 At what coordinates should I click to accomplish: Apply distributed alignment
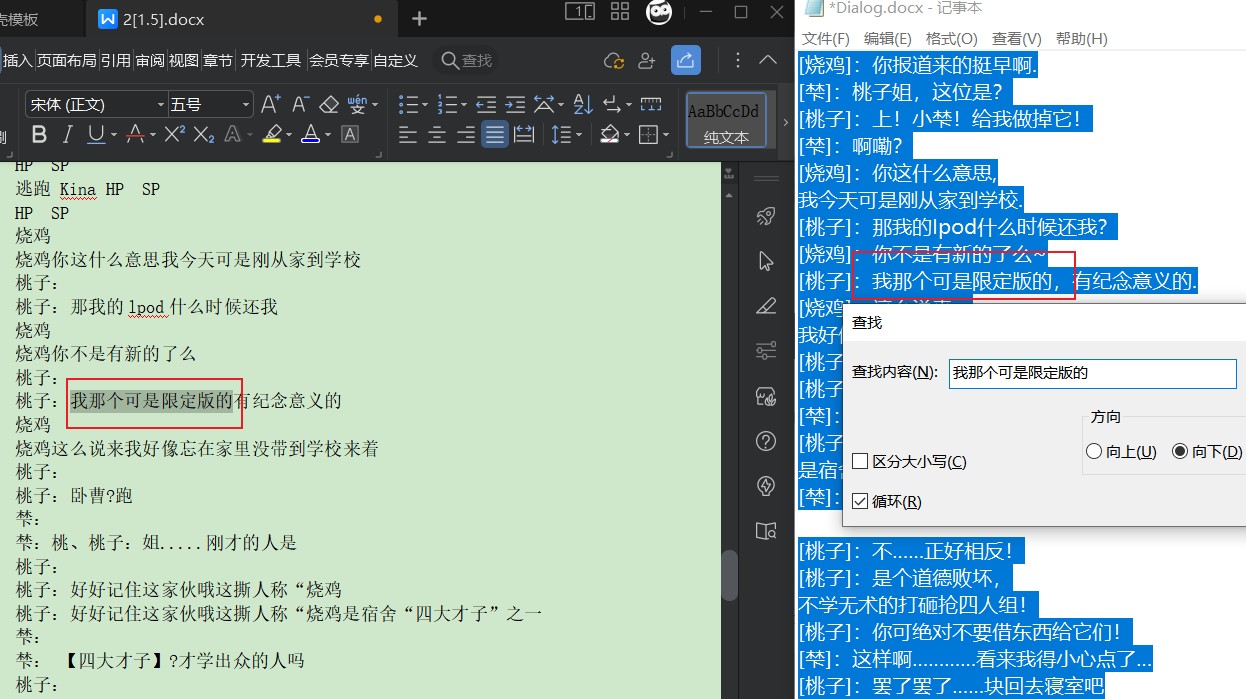tap(524, 134)
